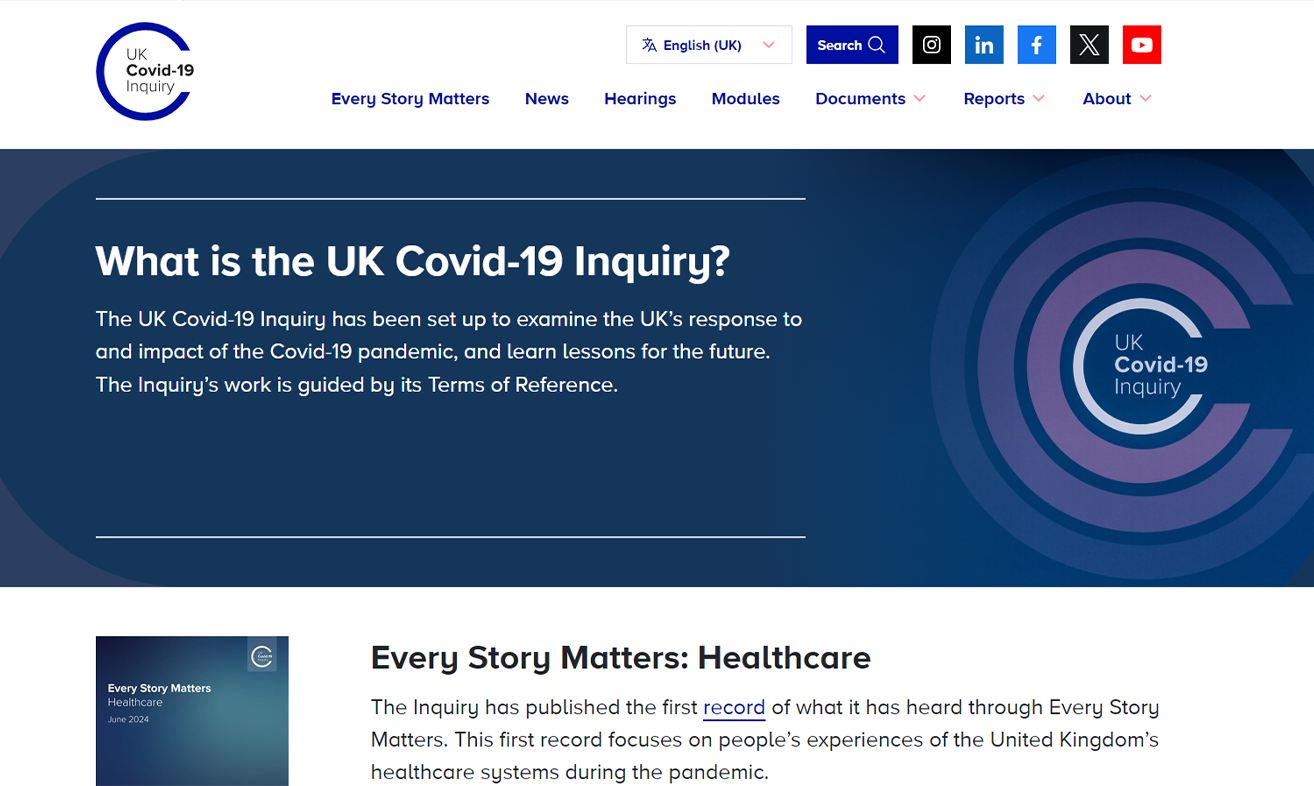Visit the Facebook page icon
This screenshot has width=1314, height=786.
1036,45
